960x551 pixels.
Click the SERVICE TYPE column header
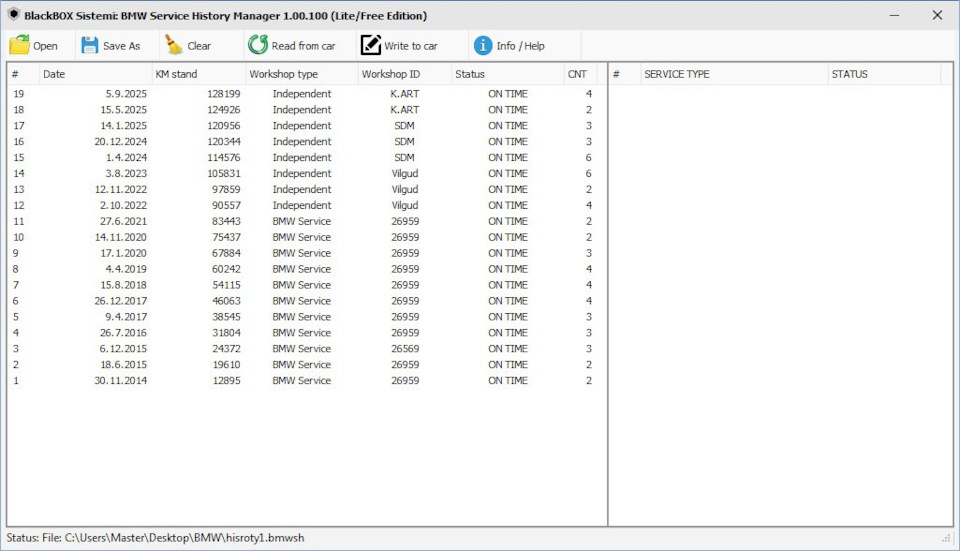734,74
